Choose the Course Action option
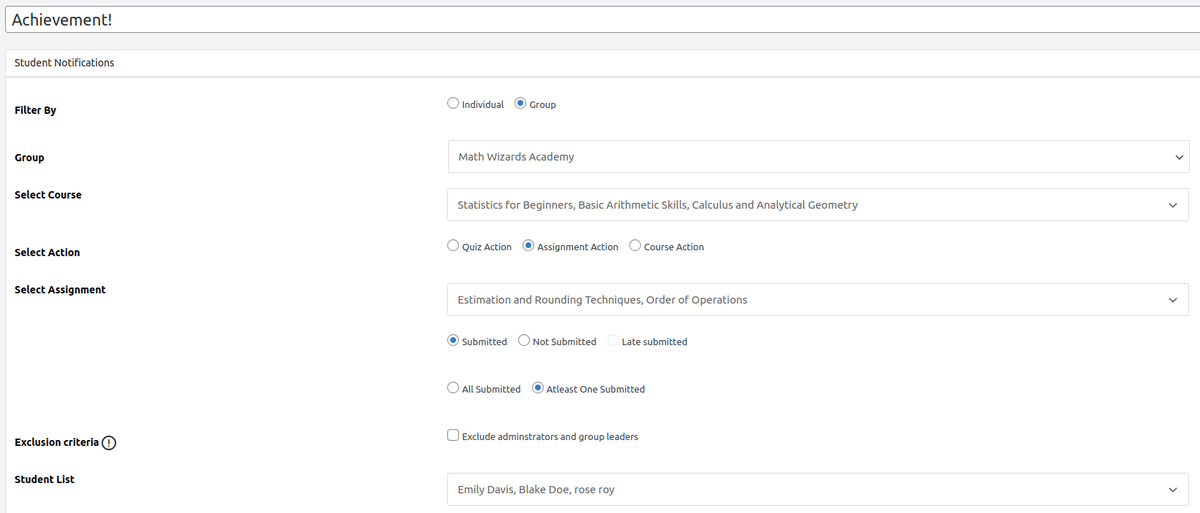Viewport: 1200px width, 513px height. 635,246
